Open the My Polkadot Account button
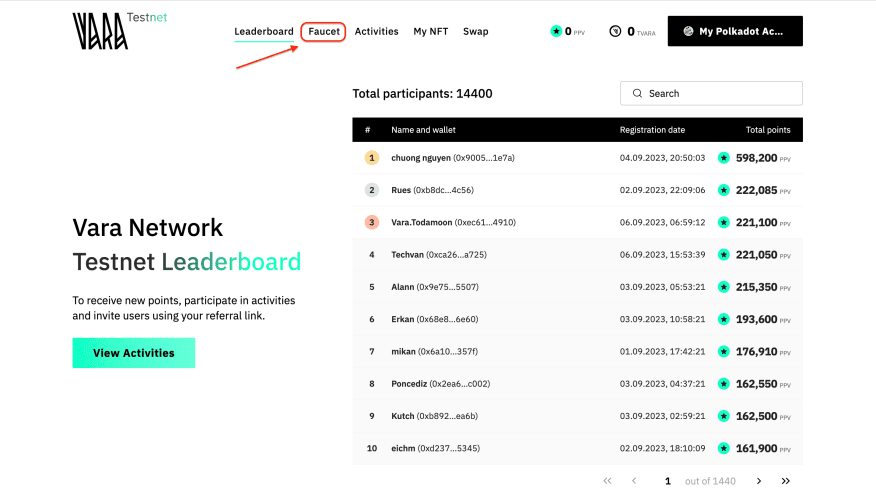876x500 pixels. coord(735,31)
